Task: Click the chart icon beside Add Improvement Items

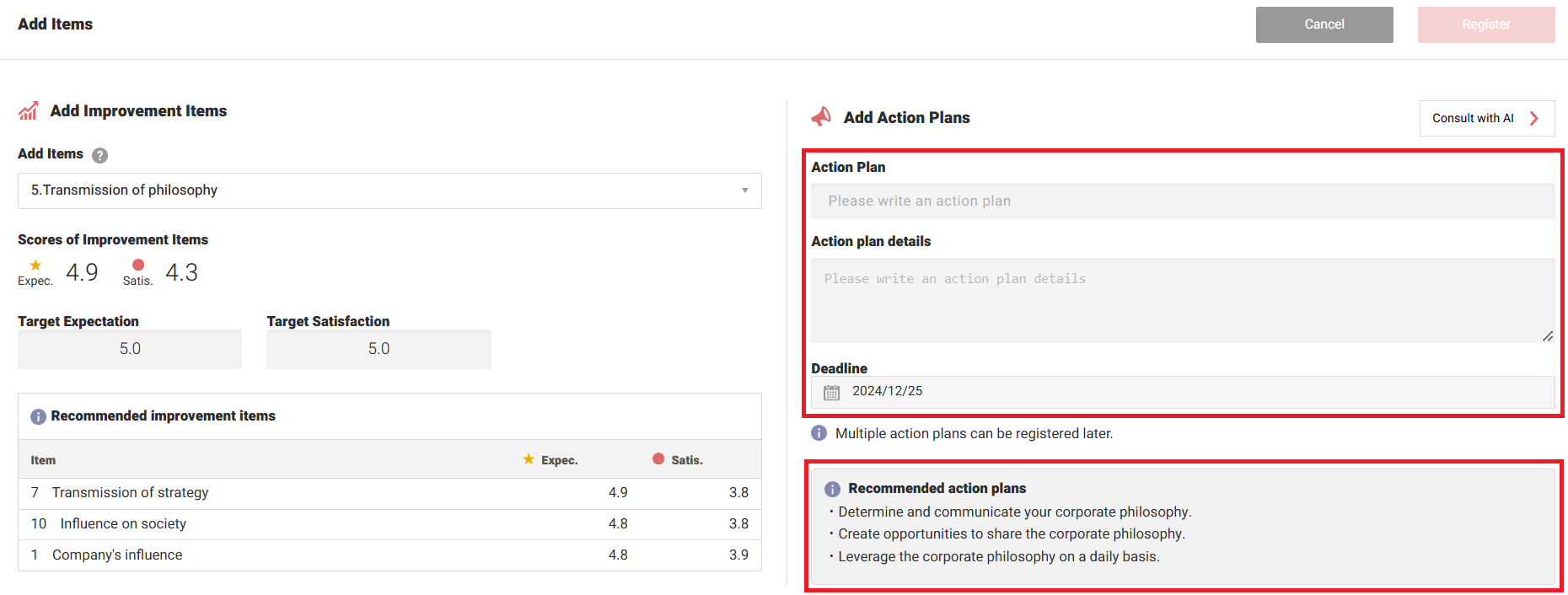Action: tap(29, 111)
